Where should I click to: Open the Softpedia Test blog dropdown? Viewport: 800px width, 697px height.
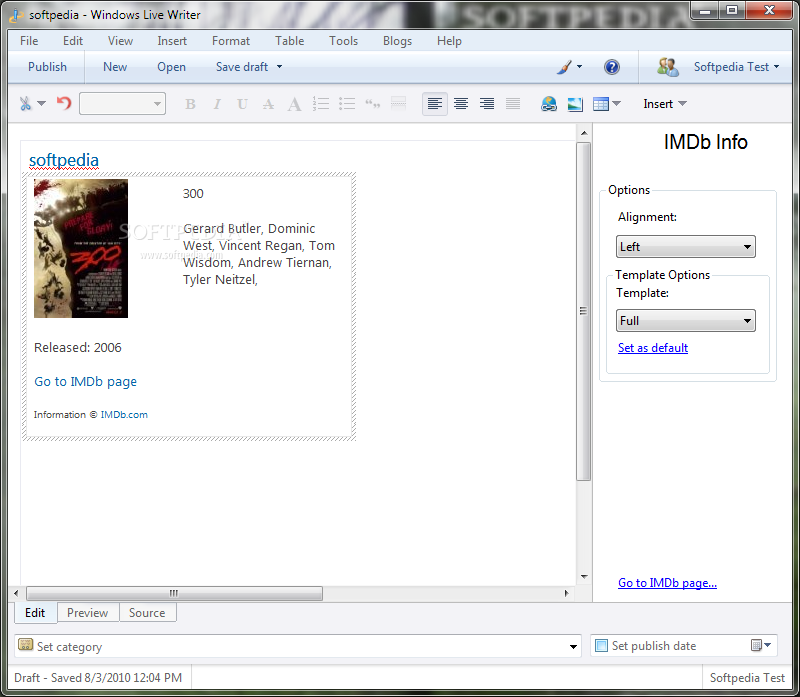[x=736, y=67]
